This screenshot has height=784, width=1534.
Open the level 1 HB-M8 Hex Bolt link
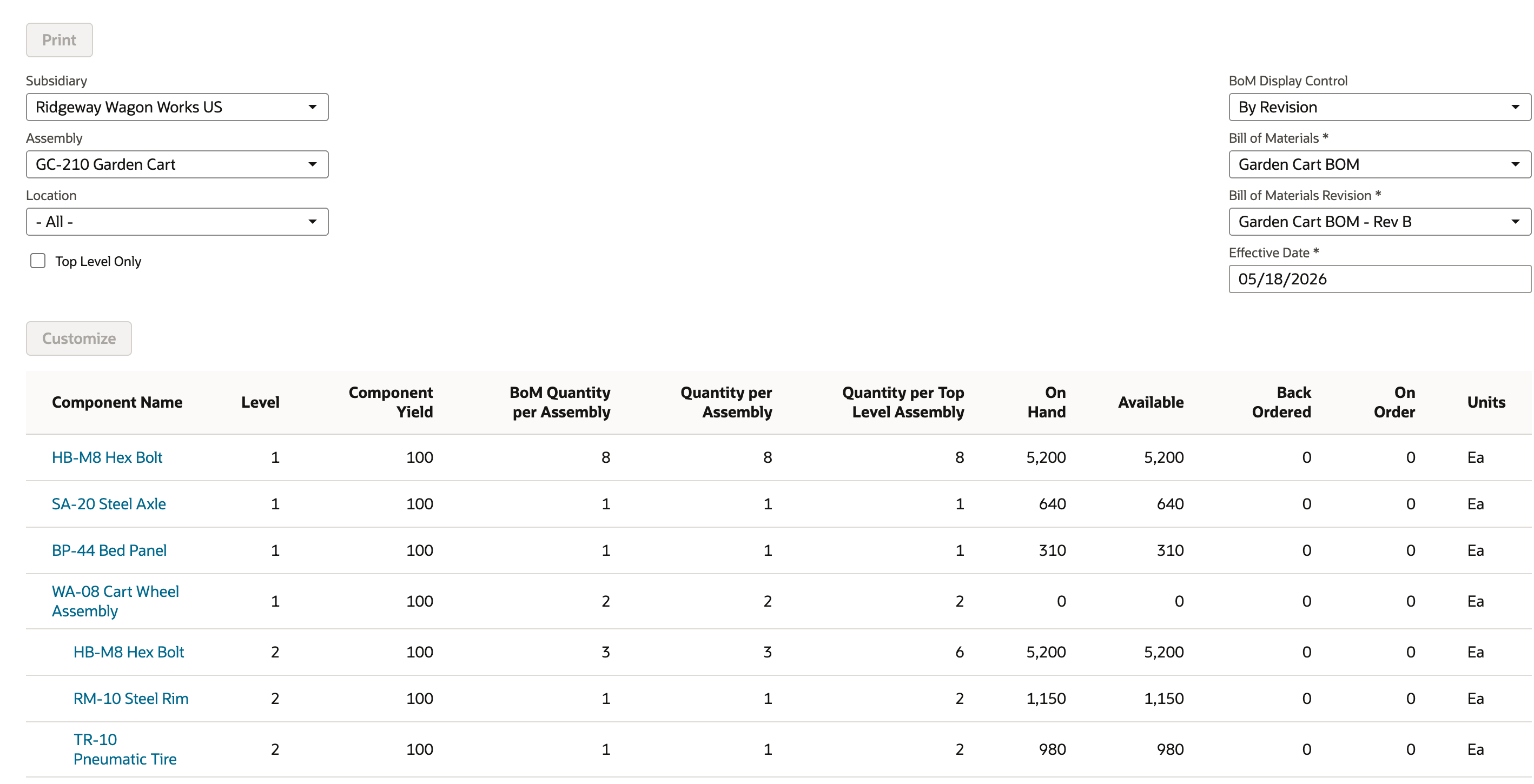pyautogui.click(x=107, y=457)
